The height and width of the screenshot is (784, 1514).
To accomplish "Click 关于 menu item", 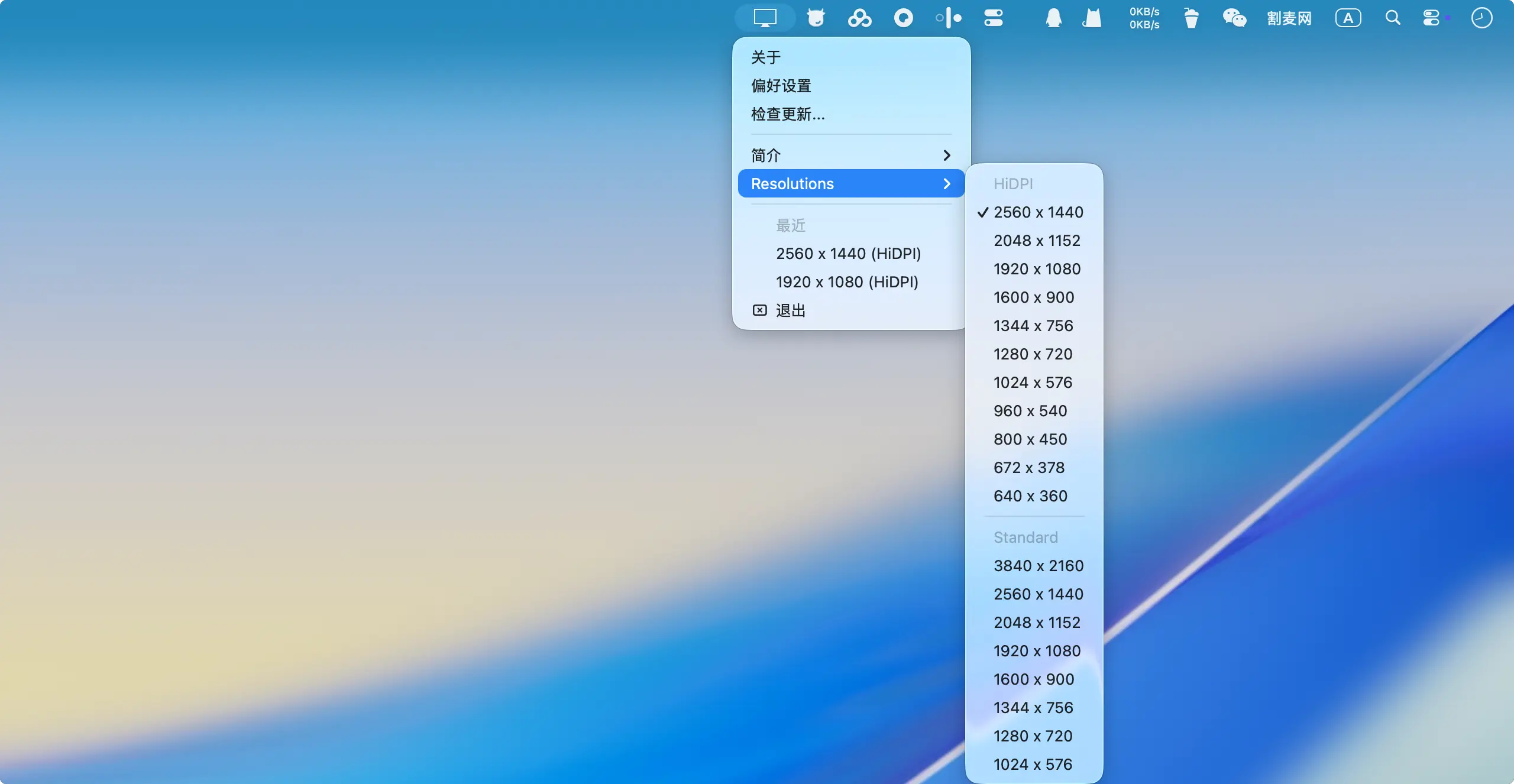I will click(x=766, y=57).
